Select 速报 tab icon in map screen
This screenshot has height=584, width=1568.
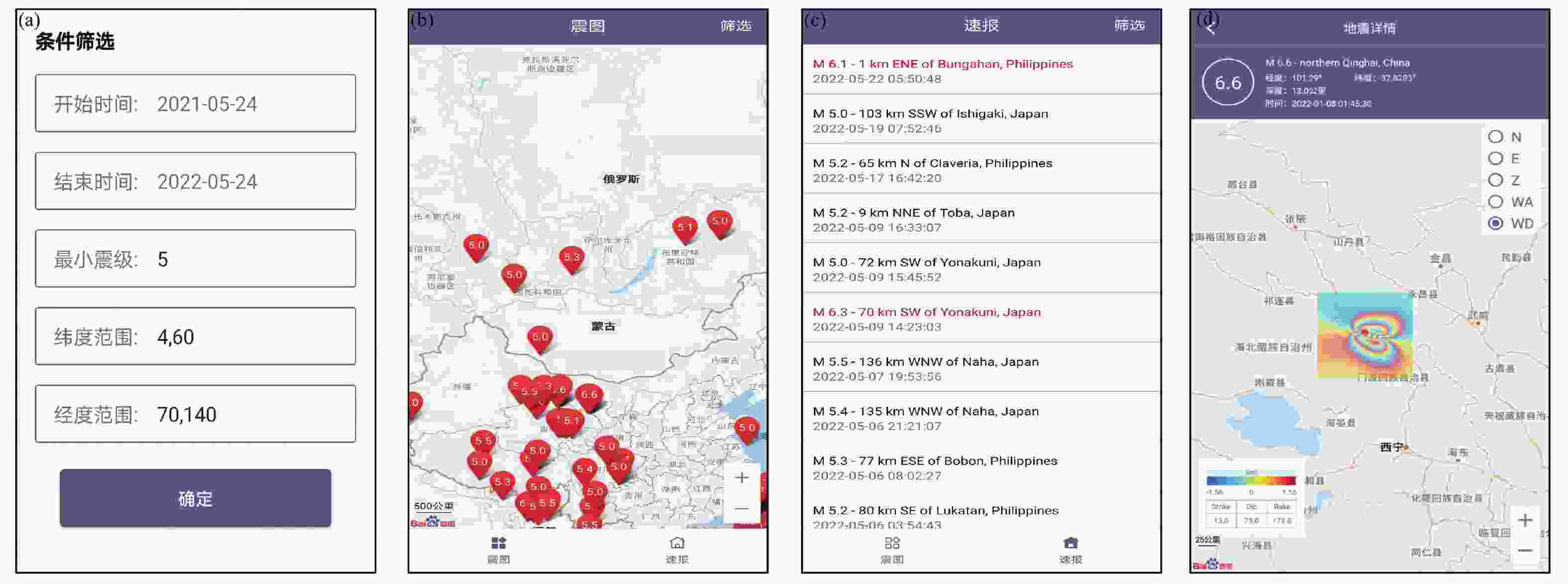[x=677, y=549]
